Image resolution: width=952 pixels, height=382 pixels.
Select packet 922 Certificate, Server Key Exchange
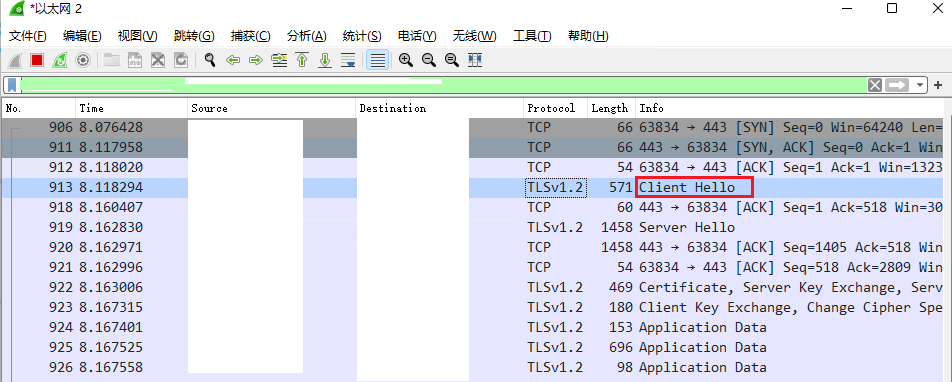tap(473, 288)
